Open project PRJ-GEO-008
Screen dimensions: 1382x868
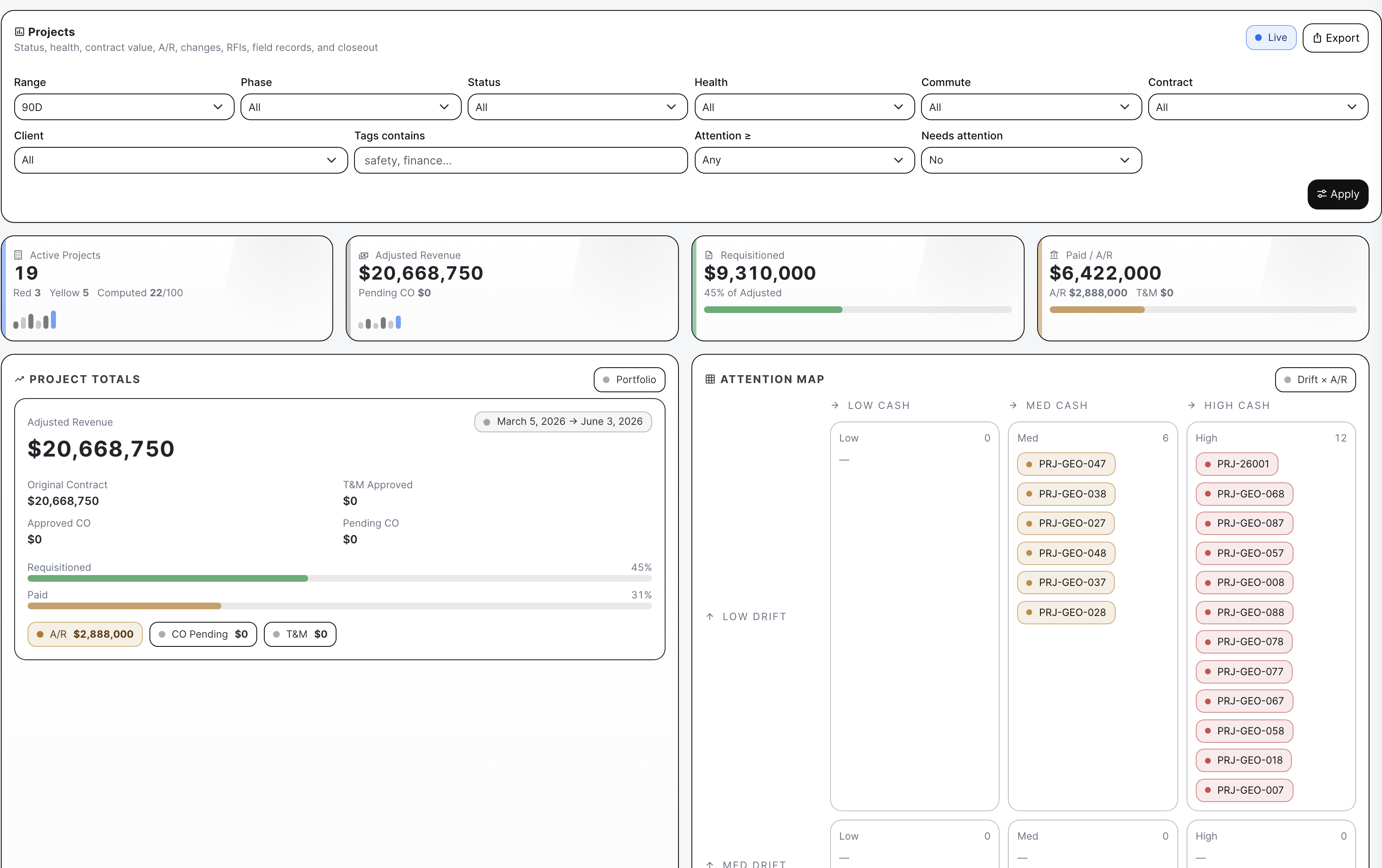coord(1244,582)
